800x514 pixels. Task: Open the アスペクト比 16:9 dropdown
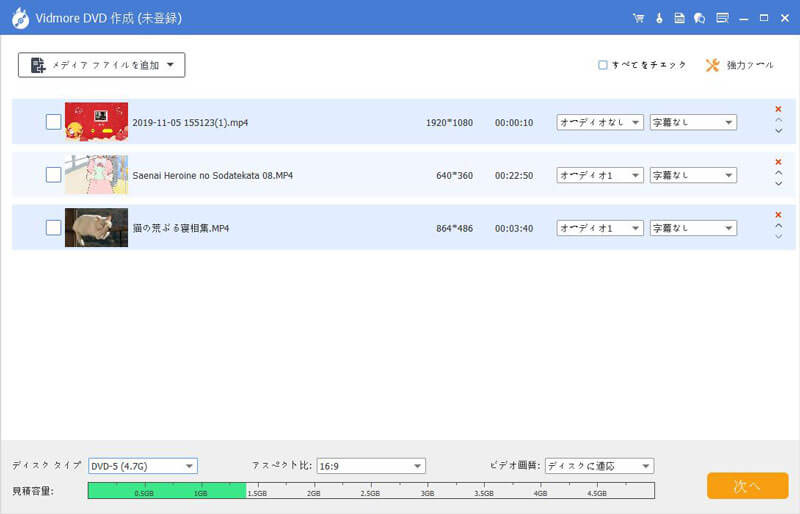(371, 466)
